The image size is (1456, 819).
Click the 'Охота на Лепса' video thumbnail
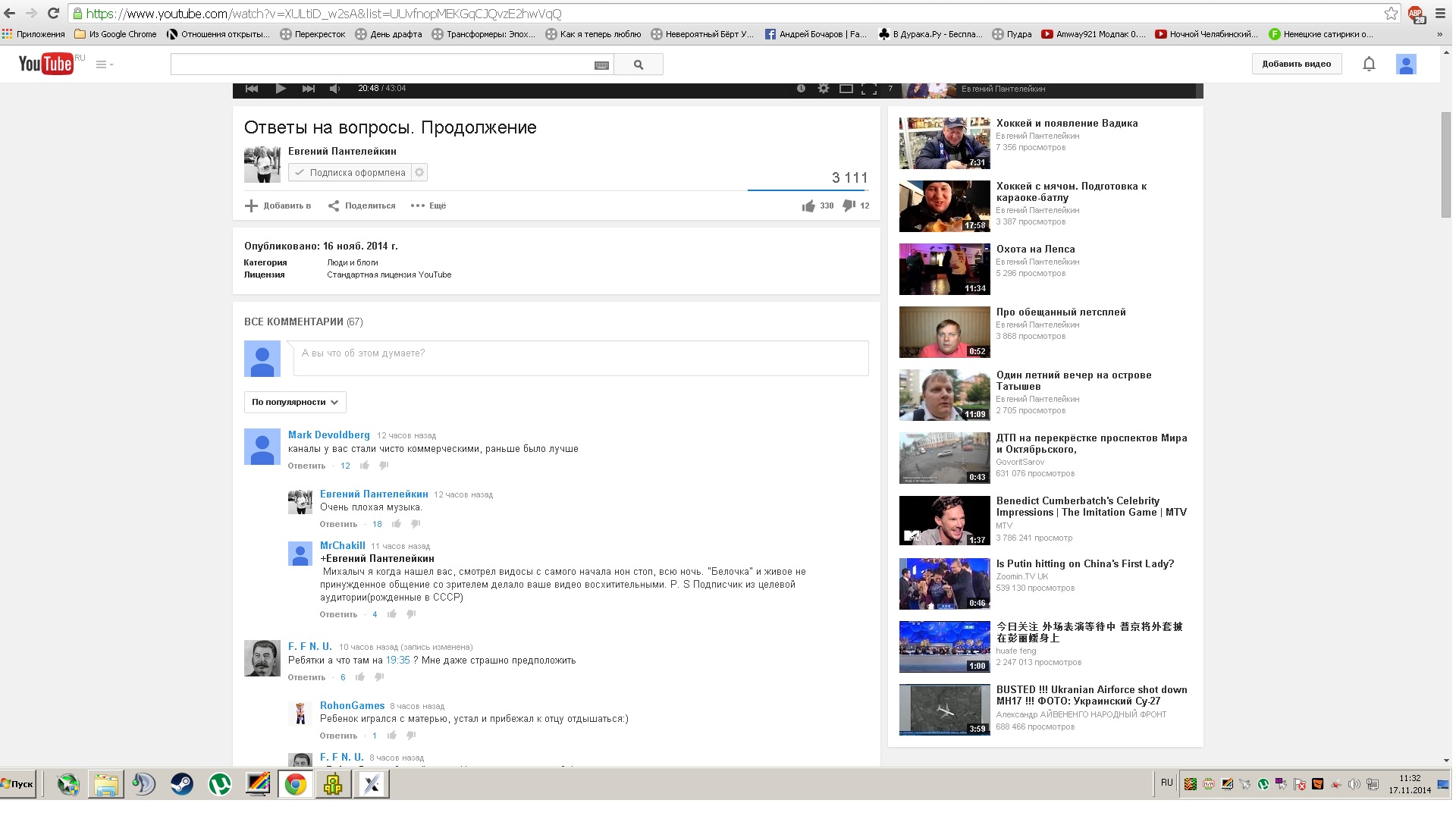(x=944, y=269)
